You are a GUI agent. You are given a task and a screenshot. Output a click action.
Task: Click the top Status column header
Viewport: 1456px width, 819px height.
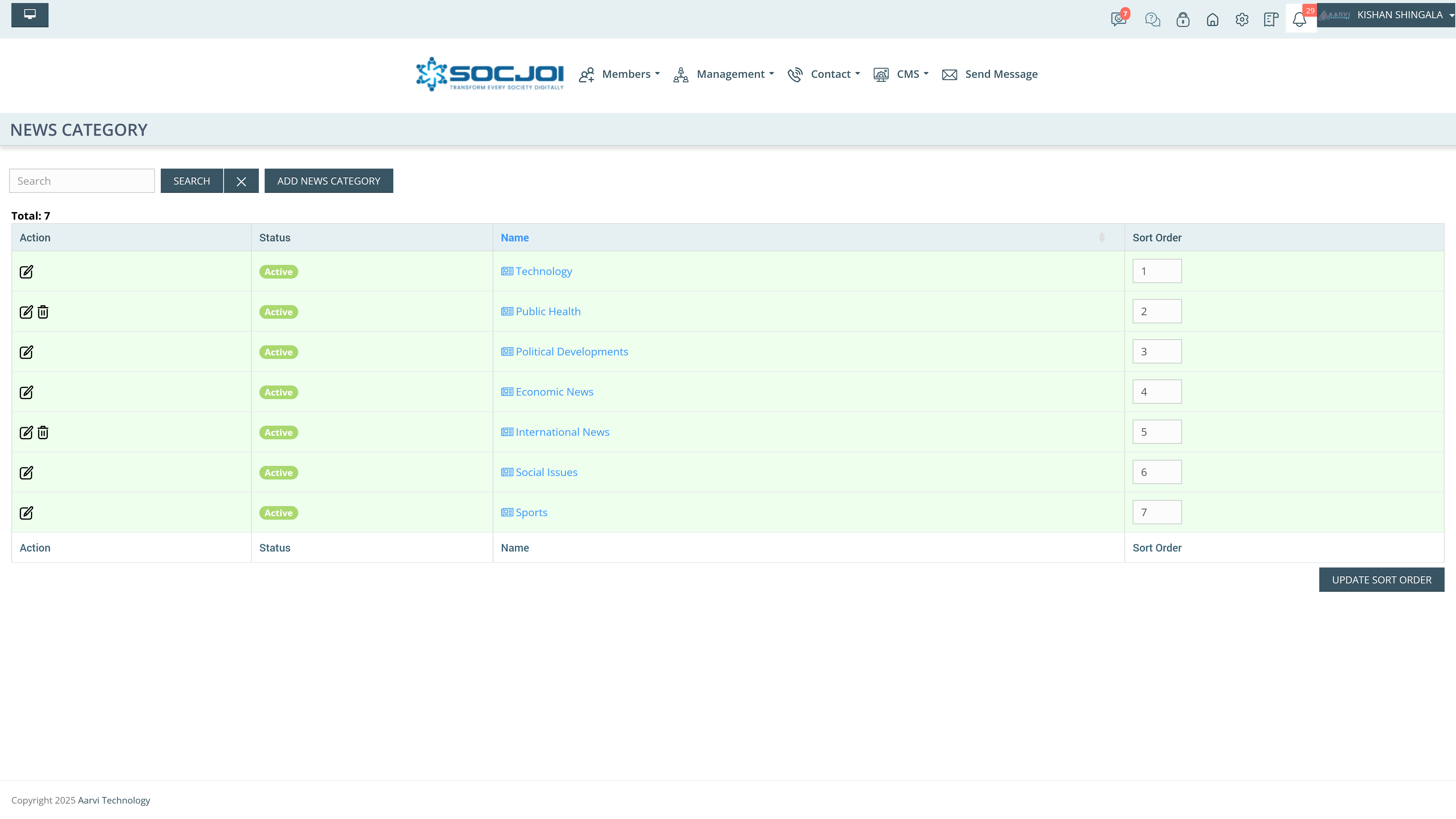click(275, 237)
